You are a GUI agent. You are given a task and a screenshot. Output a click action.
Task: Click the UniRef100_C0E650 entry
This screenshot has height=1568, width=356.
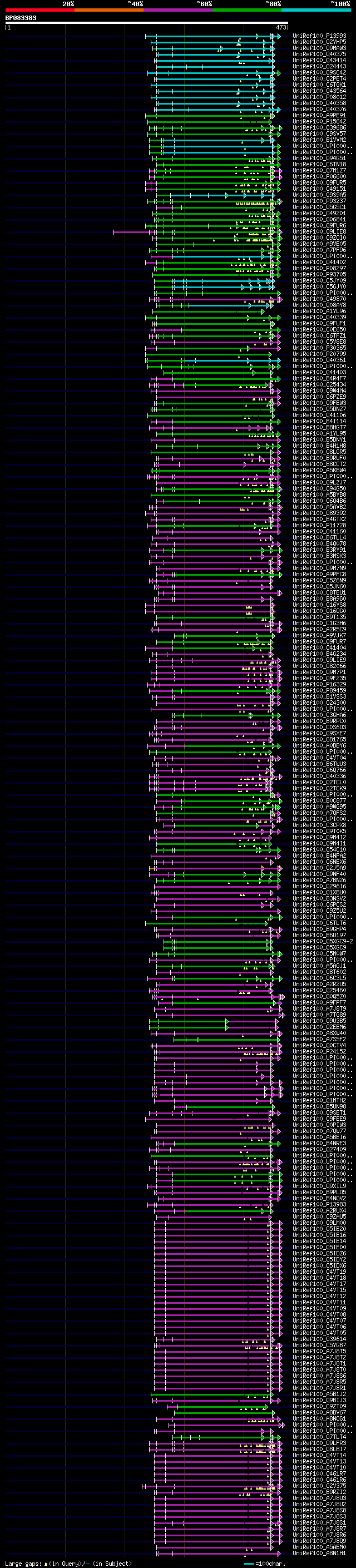[x=319, y=329]
